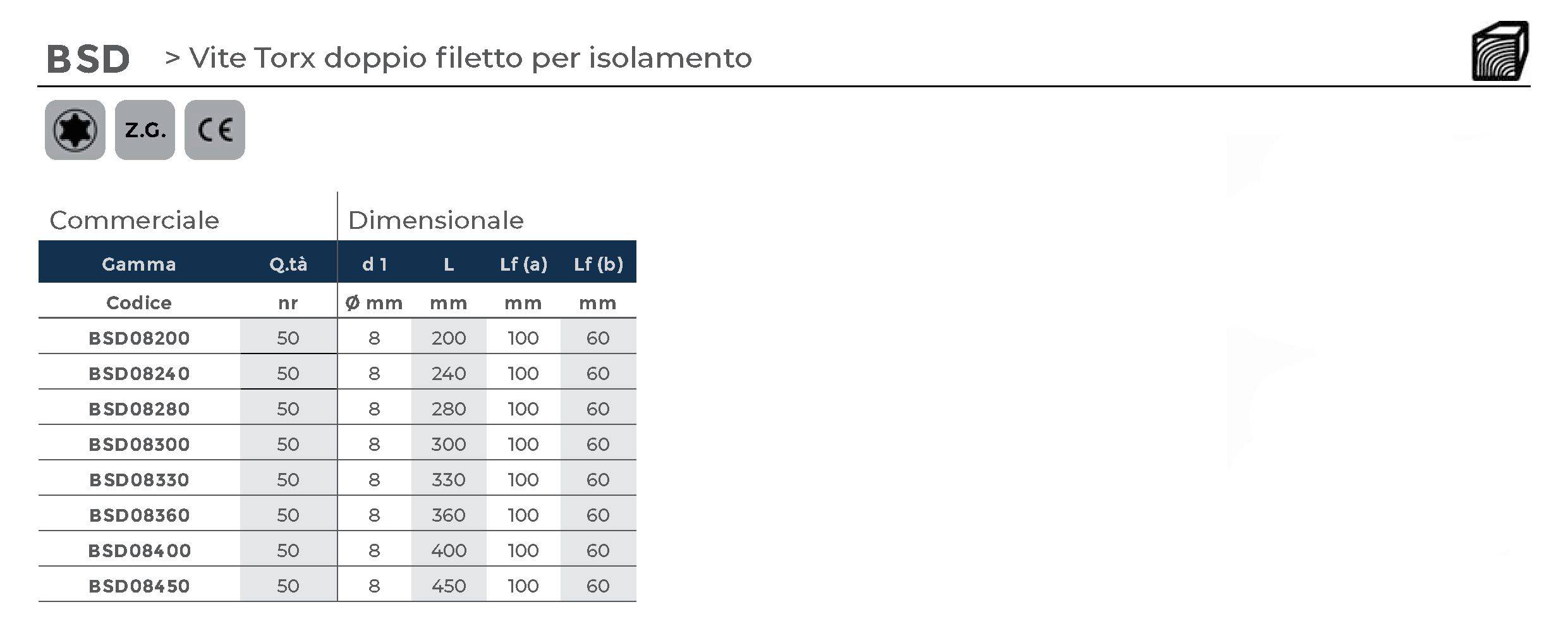
Task: Click the Gamma column header
Action: [139, 264]
